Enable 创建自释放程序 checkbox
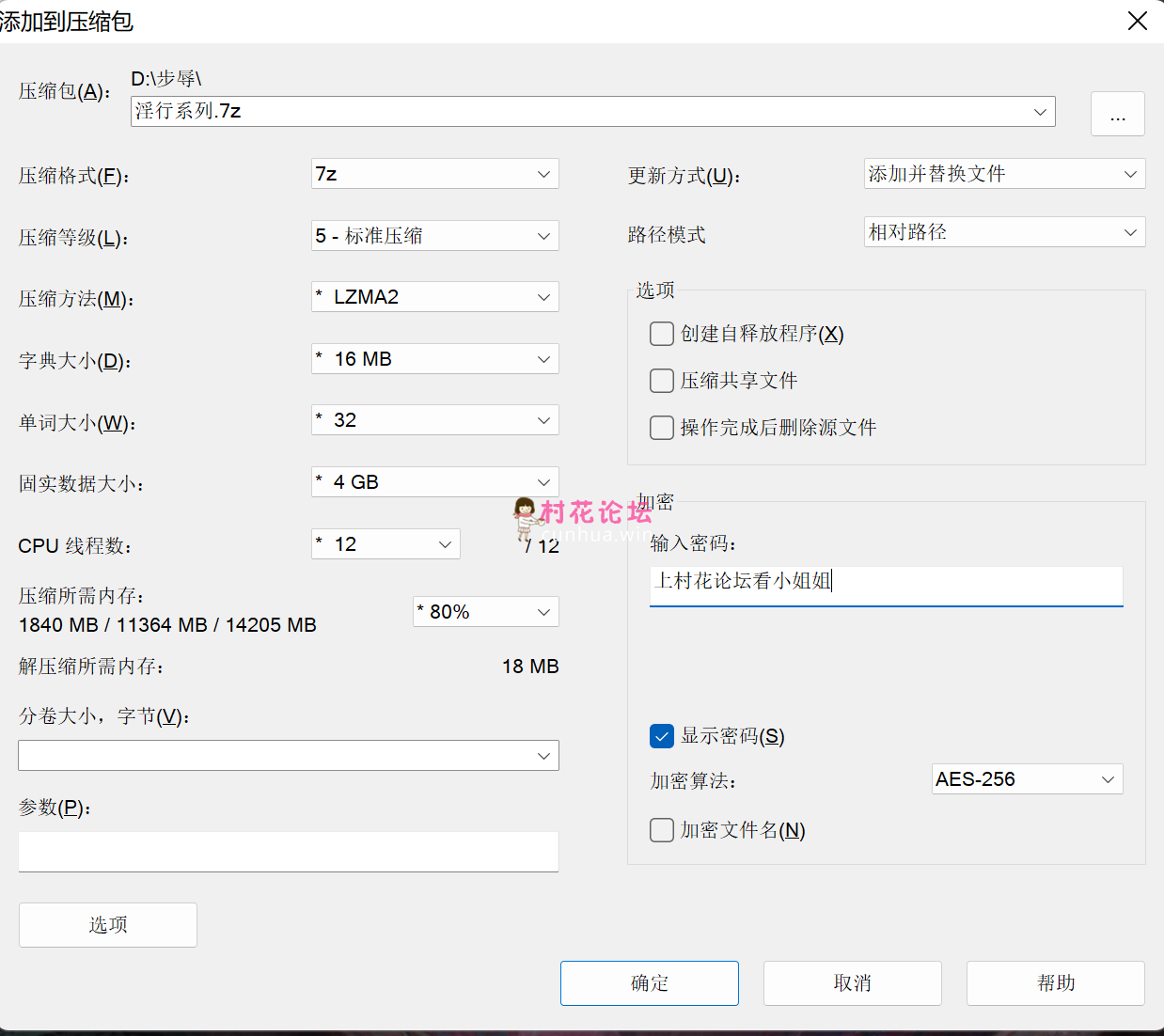Viewport: 1164px width, 1036px height. [662, 334]
